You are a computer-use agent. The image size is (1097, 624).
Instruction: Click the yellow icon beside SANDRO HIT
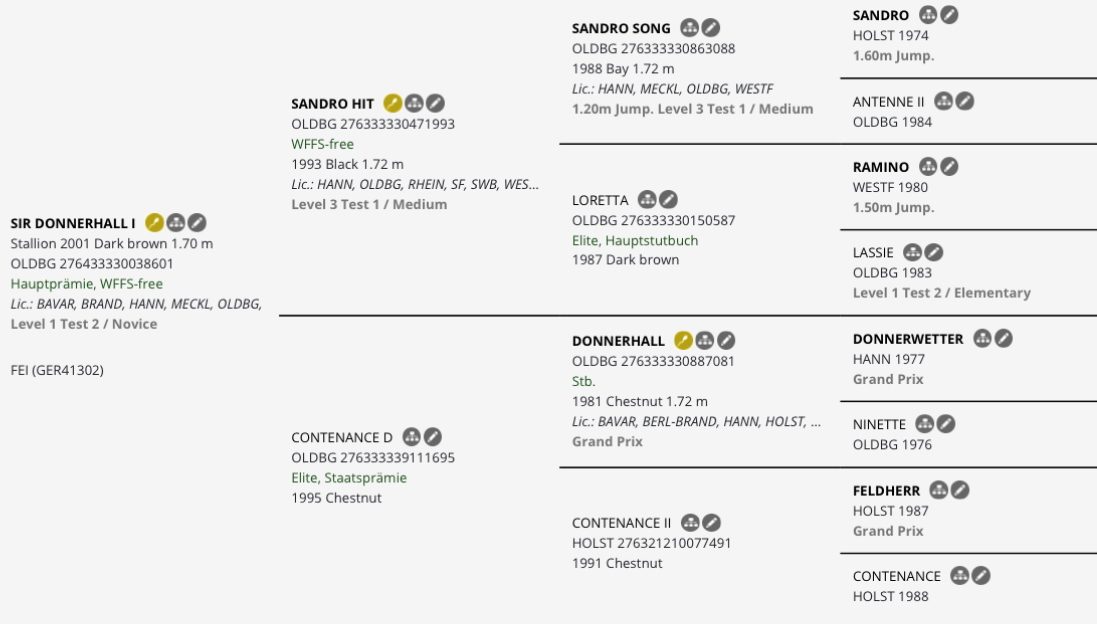[x=393, y=104]
